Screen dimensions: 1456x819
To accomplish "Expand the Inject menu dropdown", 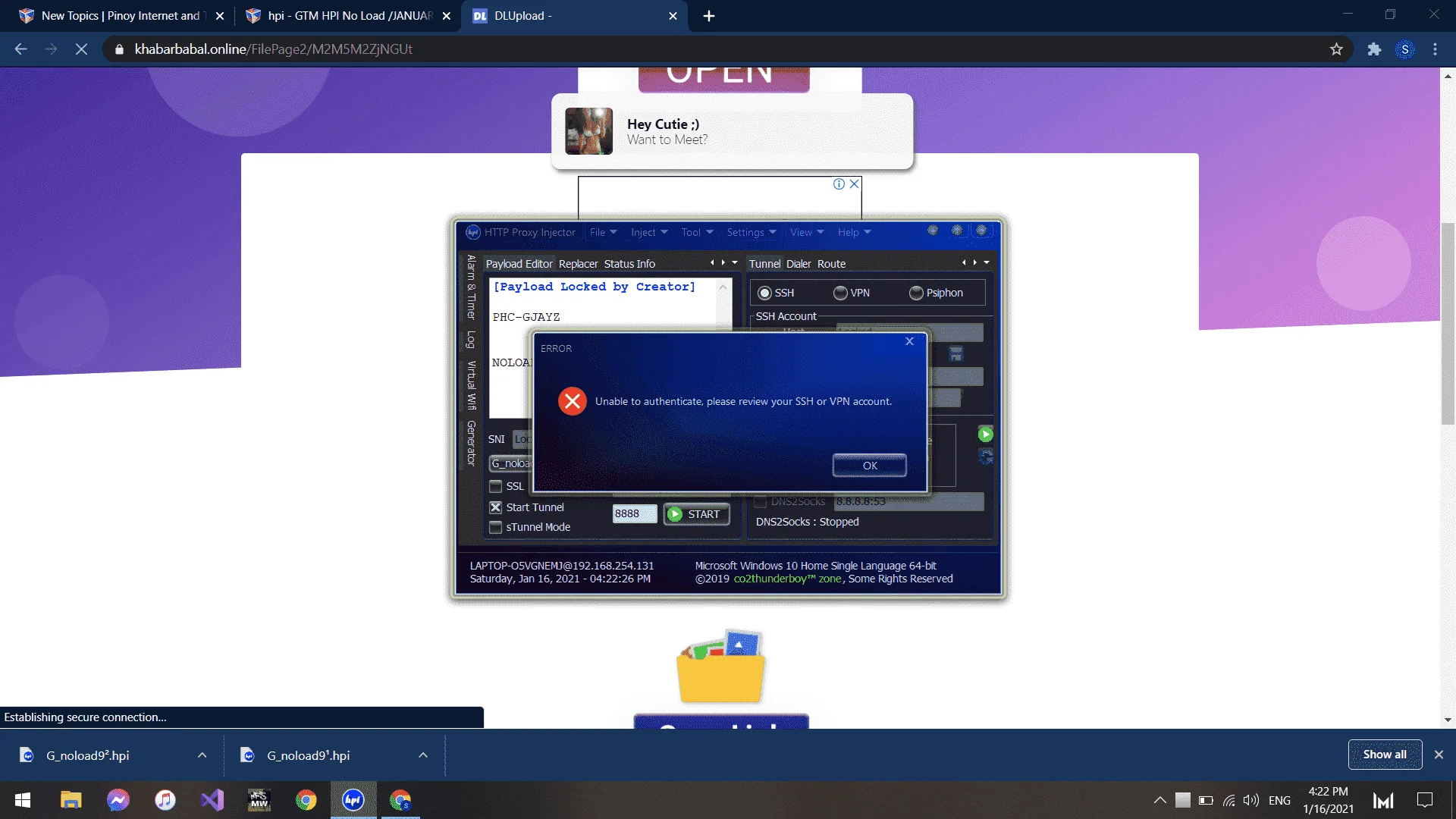I will click(x=649, y=232).
